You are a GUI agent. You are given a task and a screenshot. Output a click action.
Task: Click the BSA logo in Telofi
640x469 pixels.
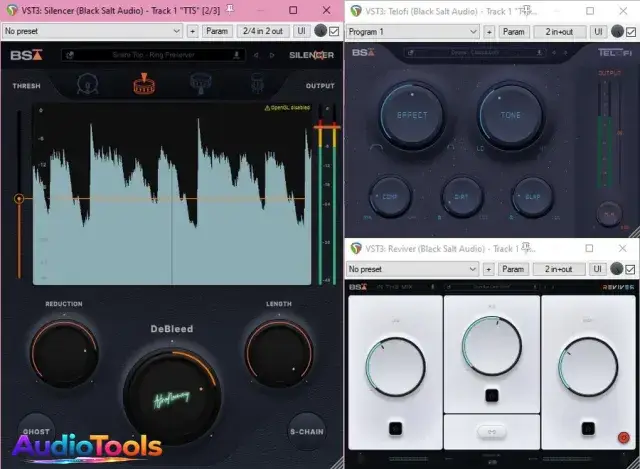(363, 52)
